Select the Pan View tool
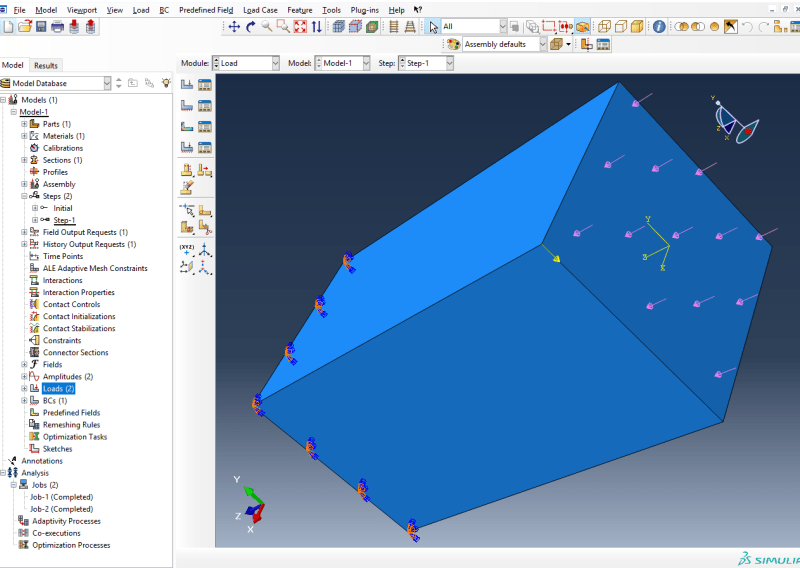 234,27
